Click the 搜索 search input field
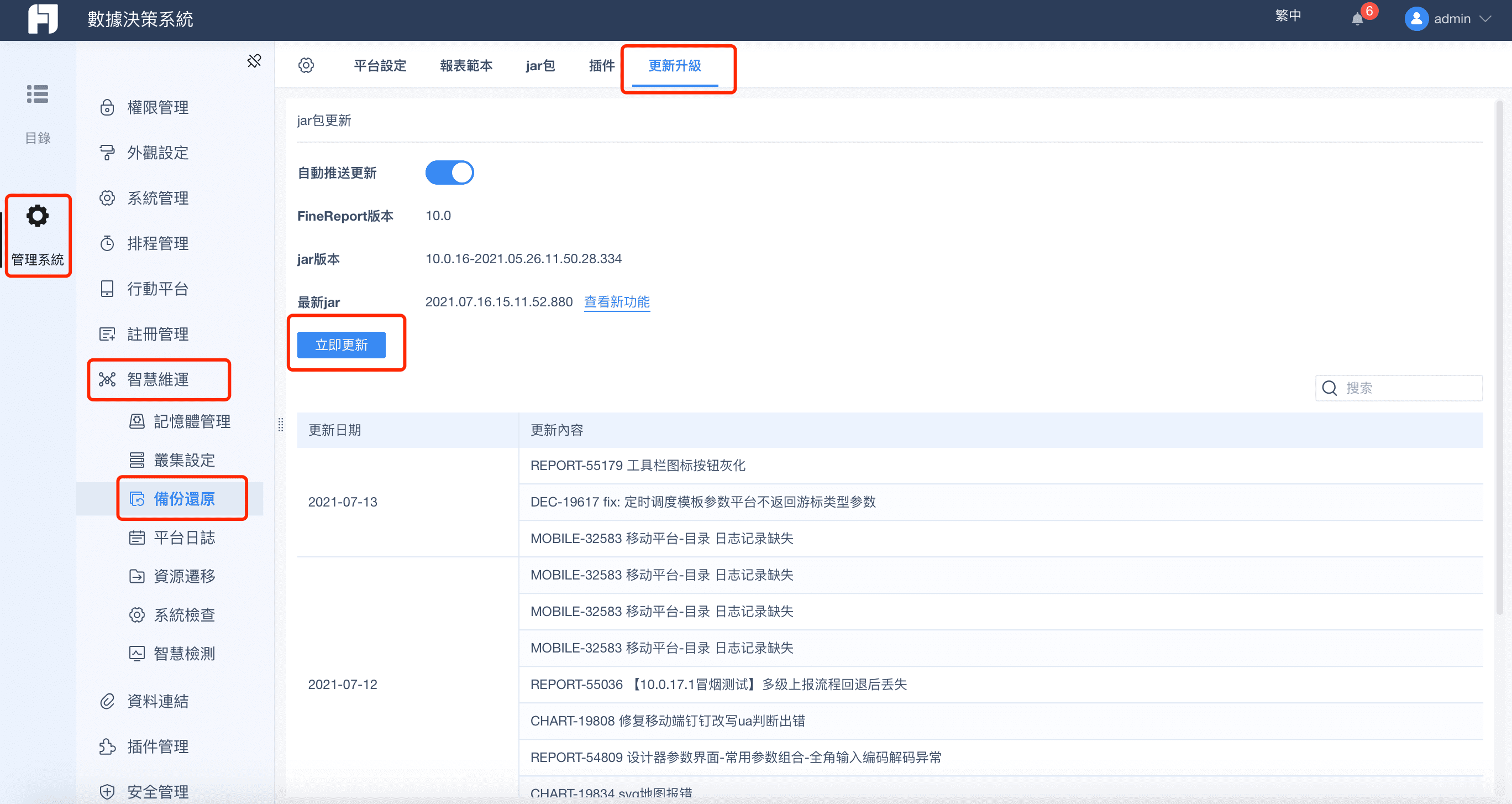The image size is (1512, 804). (1399, 388)
